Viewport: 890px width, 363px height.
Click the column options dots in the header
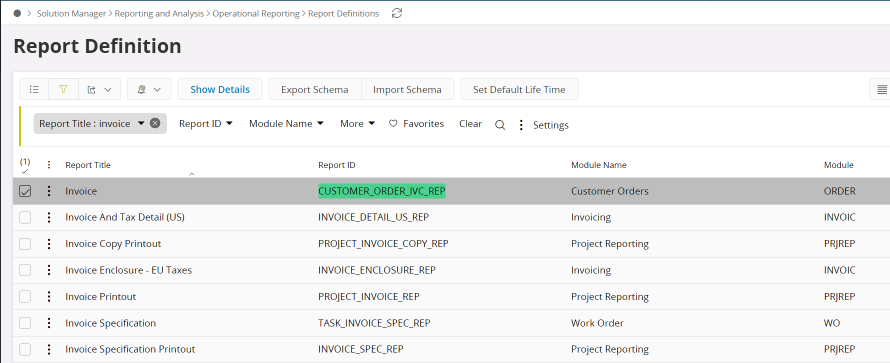point(49,165)
